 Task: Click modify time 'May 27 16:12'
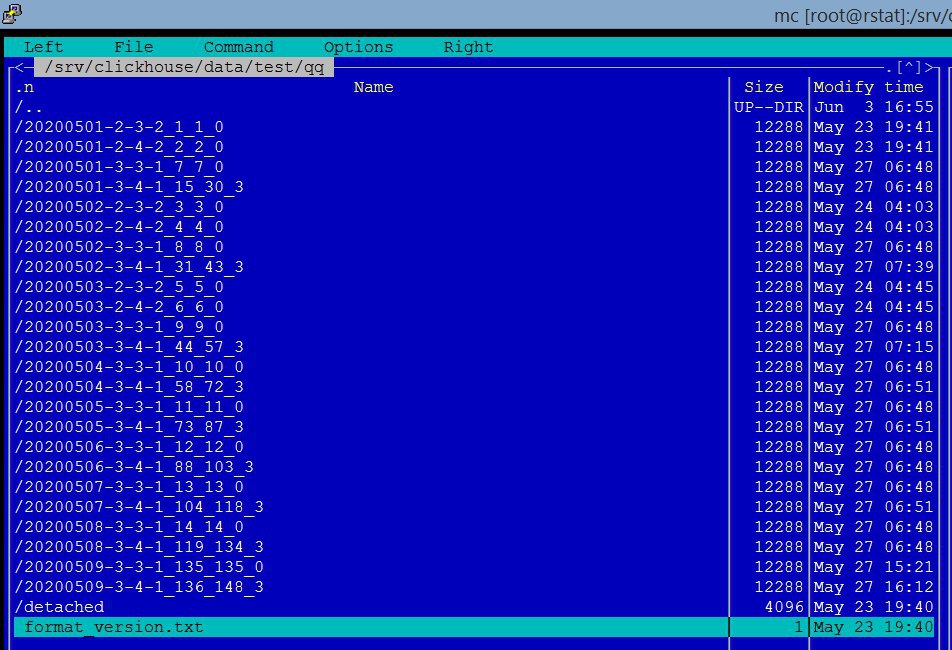click(x=873, y=588)
